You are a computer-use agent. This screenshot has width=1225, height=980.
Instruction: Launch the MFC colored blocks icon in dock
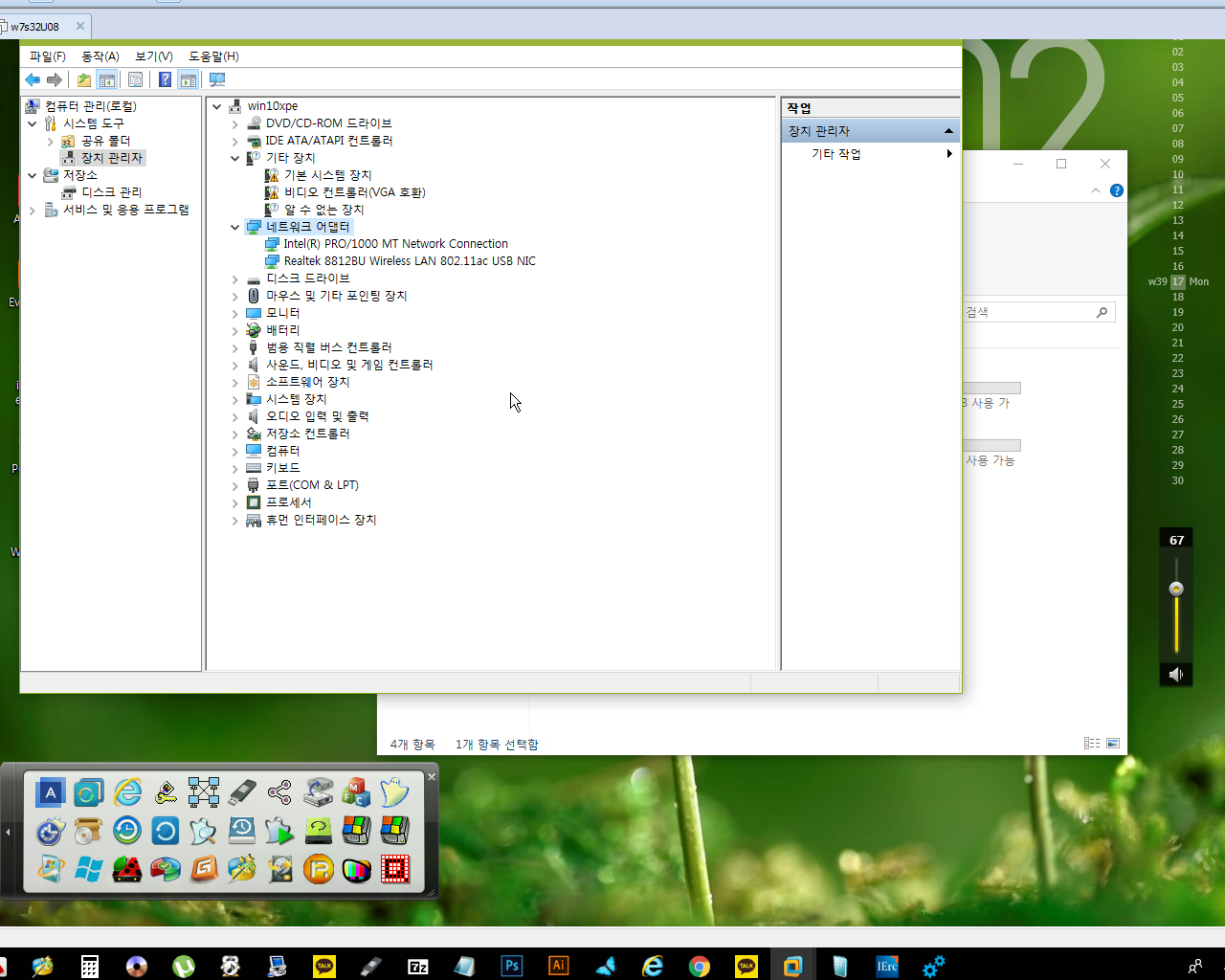(357, 792)
